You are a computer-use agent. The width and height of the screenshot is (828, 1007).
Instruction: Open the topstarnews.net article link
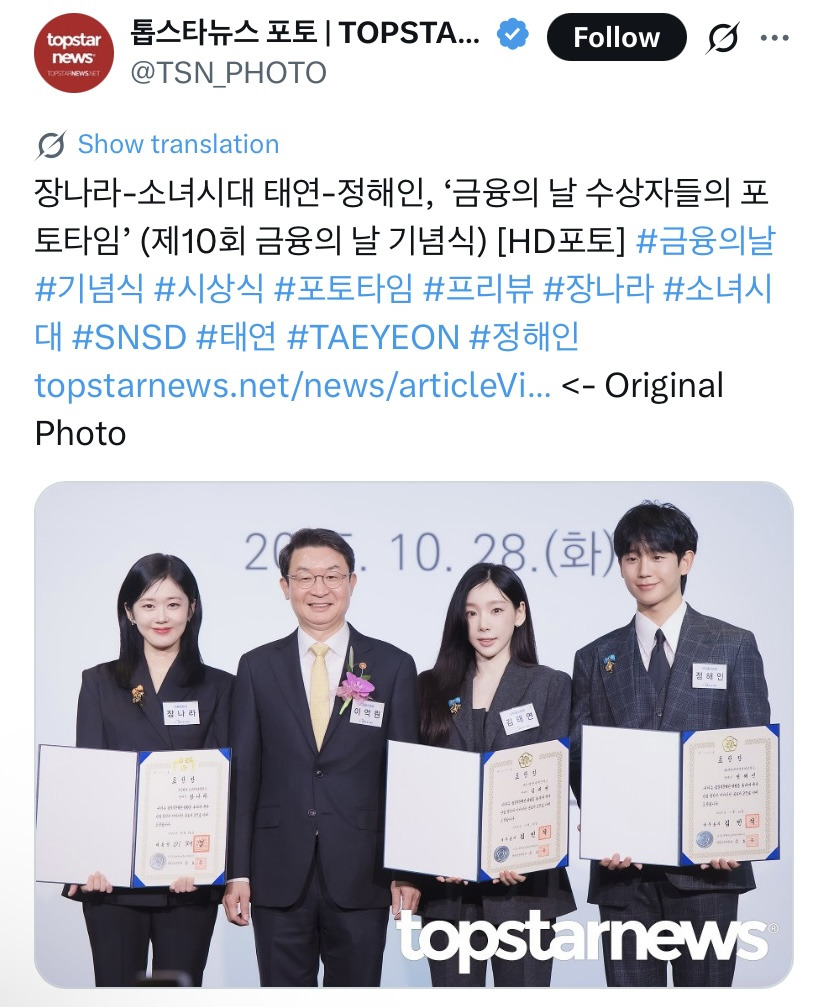(x=293, y=385)
